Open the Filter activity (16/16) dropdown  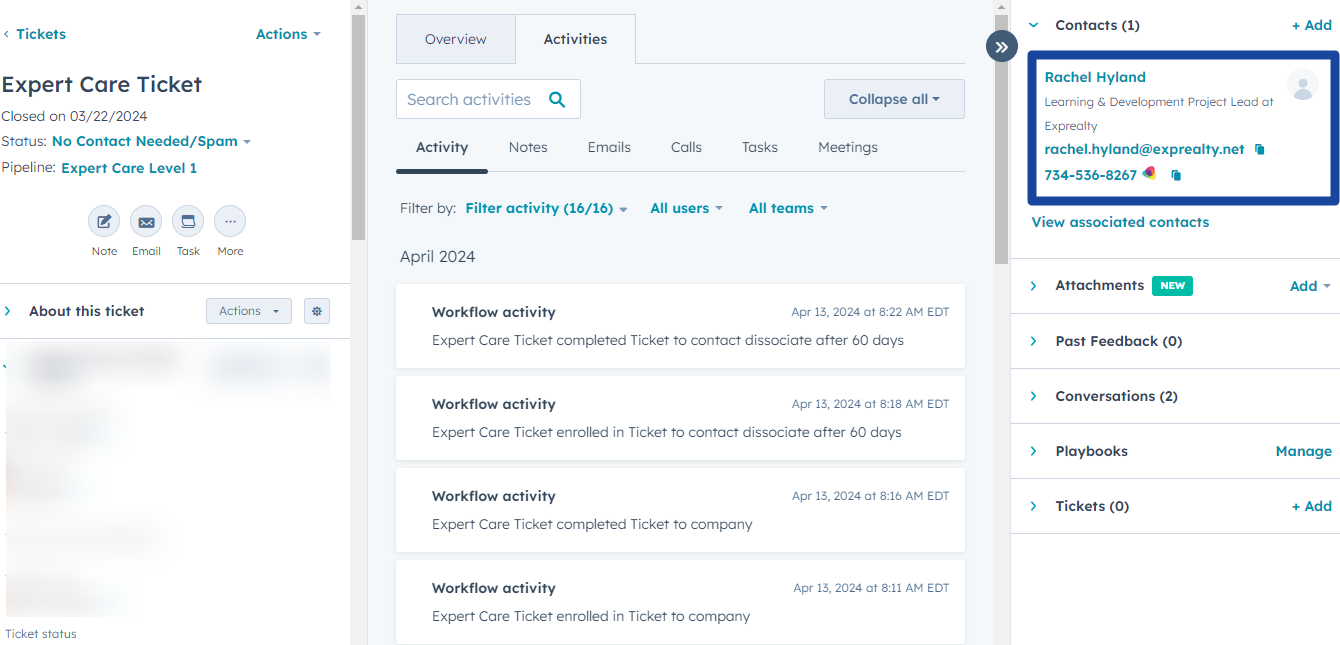point(546,209)
